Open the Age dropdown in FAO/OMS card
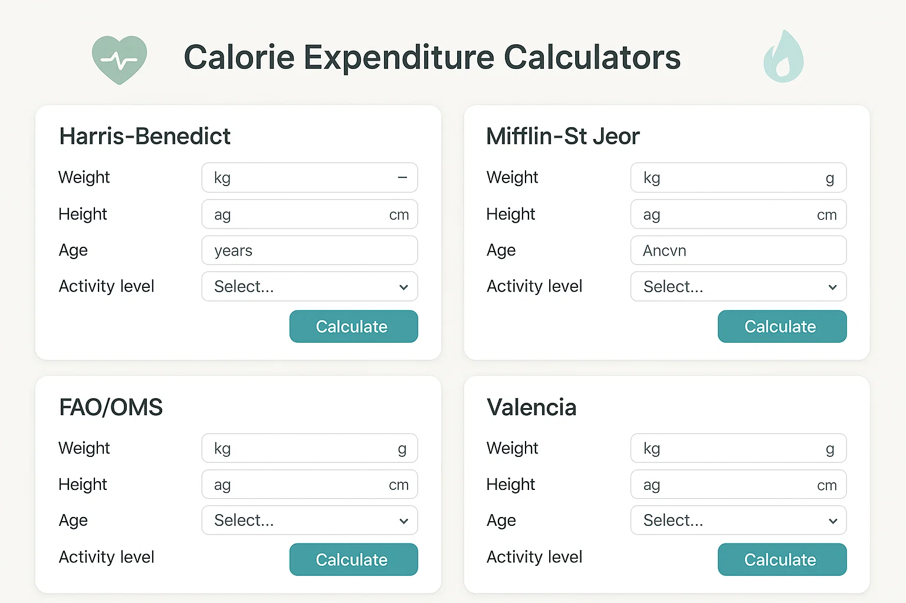 309,520
